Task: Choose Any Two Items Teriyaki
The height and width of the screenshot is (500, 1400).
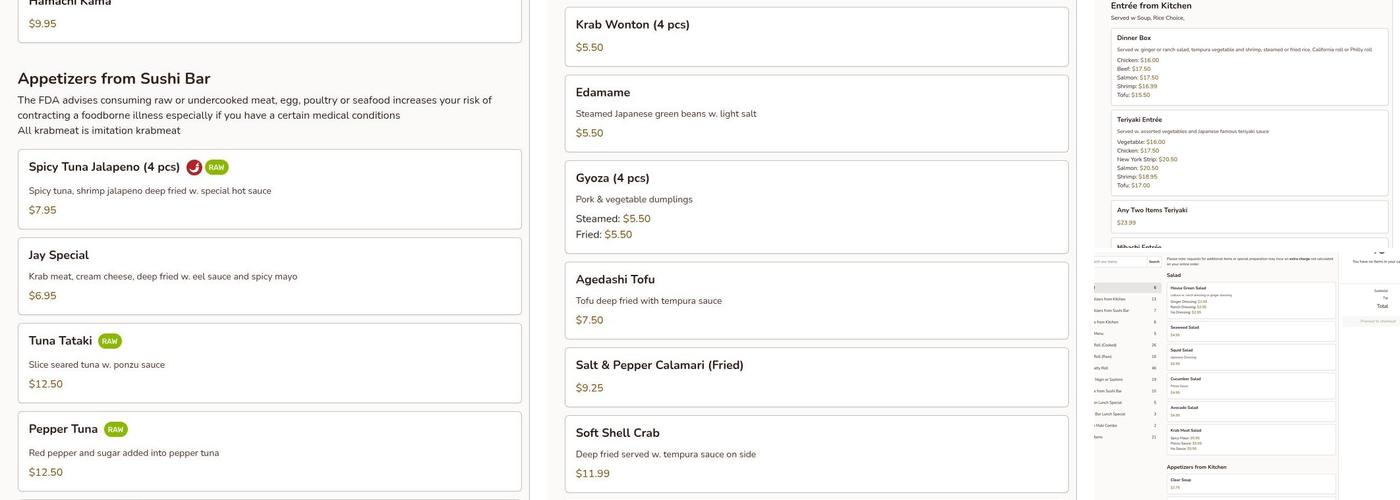Action: pyautogui.click(x=1249, y=216)
